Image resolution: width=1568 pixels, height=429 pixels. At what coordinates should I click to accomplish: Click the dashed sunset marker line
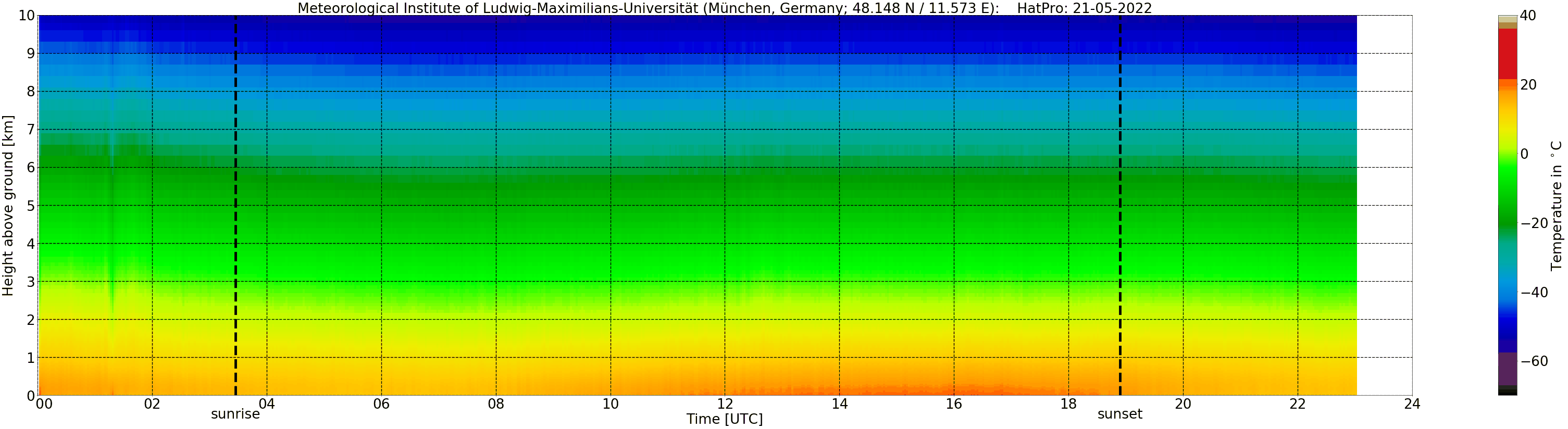coord(1120,205)
